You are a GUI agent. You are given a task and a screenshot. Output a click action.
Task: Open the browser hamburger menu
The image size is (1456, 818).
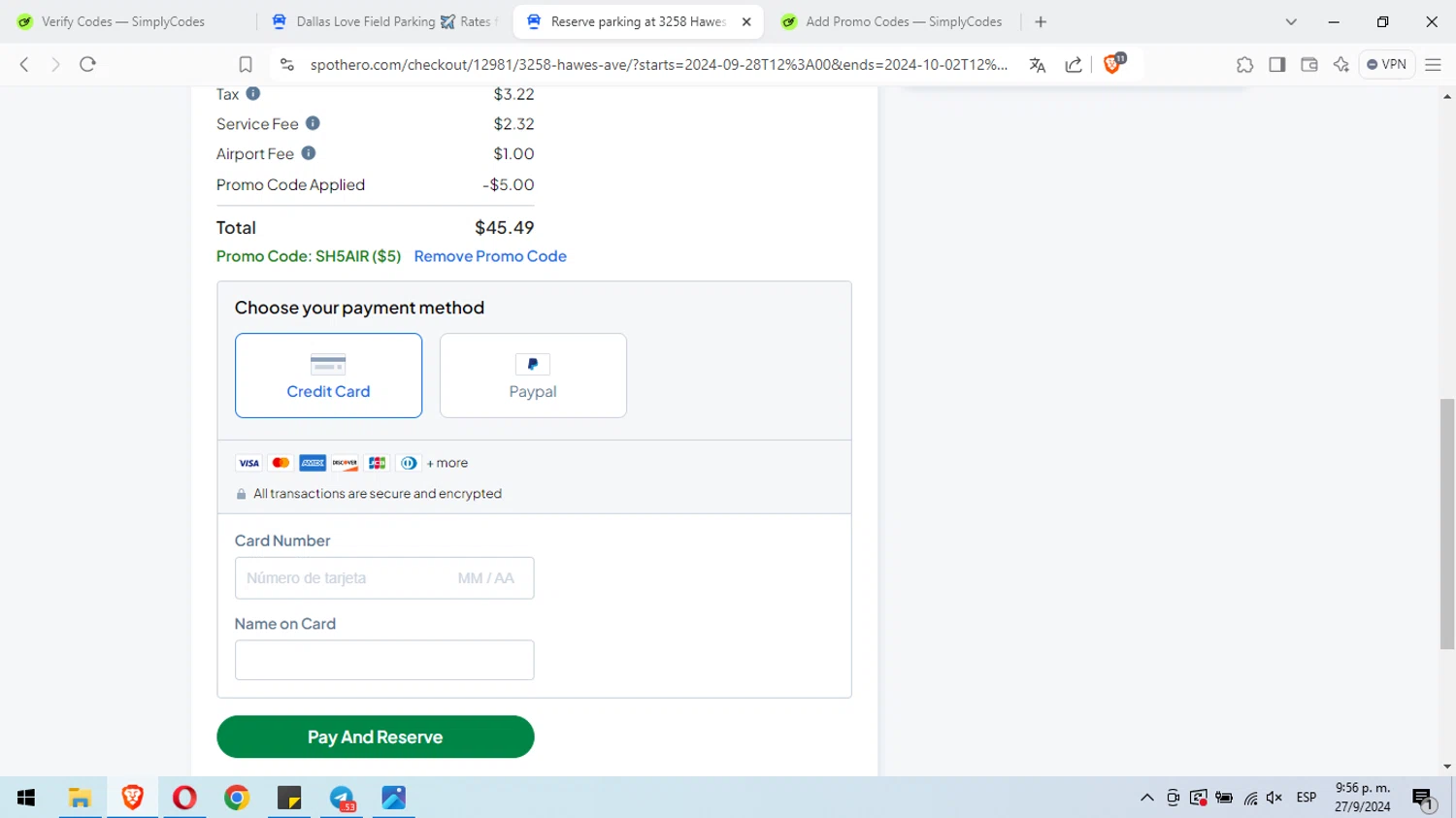1433,65
